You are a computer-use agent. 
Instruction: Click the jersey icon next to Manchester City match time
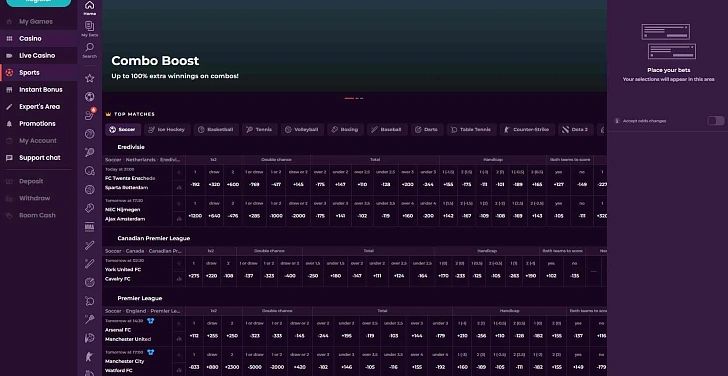click(150, 352)
